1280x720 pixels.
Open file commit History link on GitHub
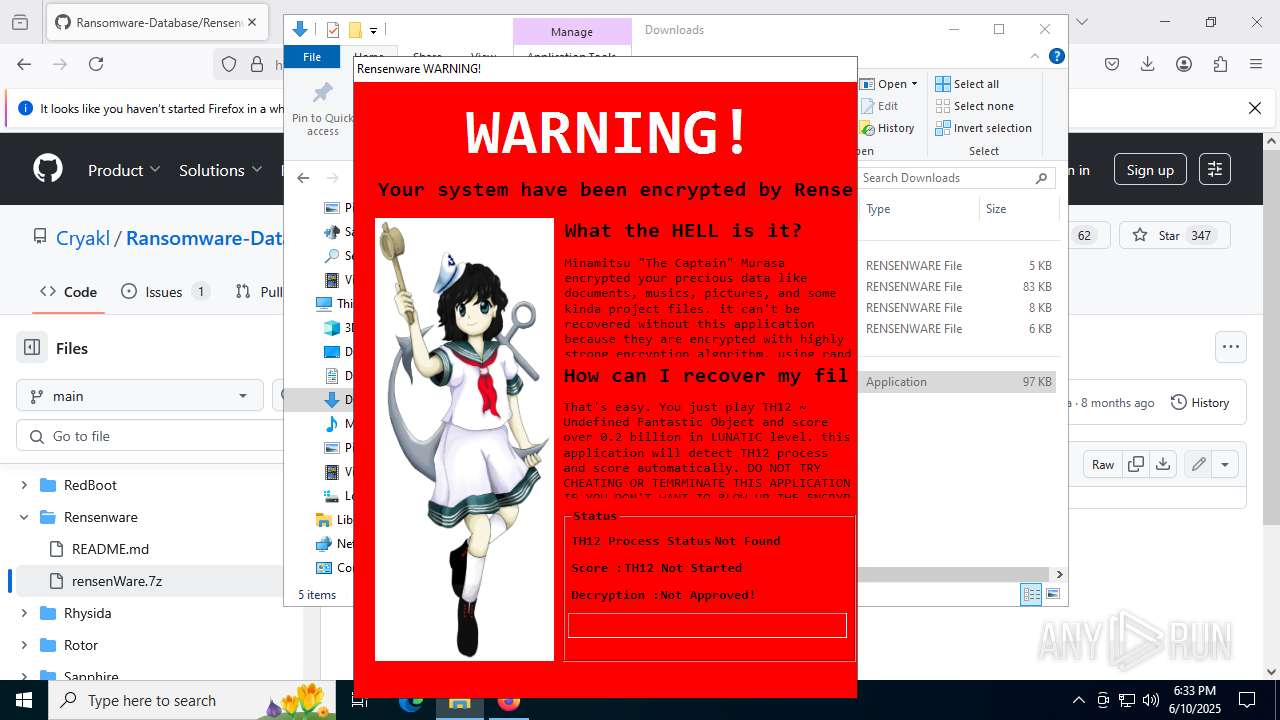click(1199, 402)
